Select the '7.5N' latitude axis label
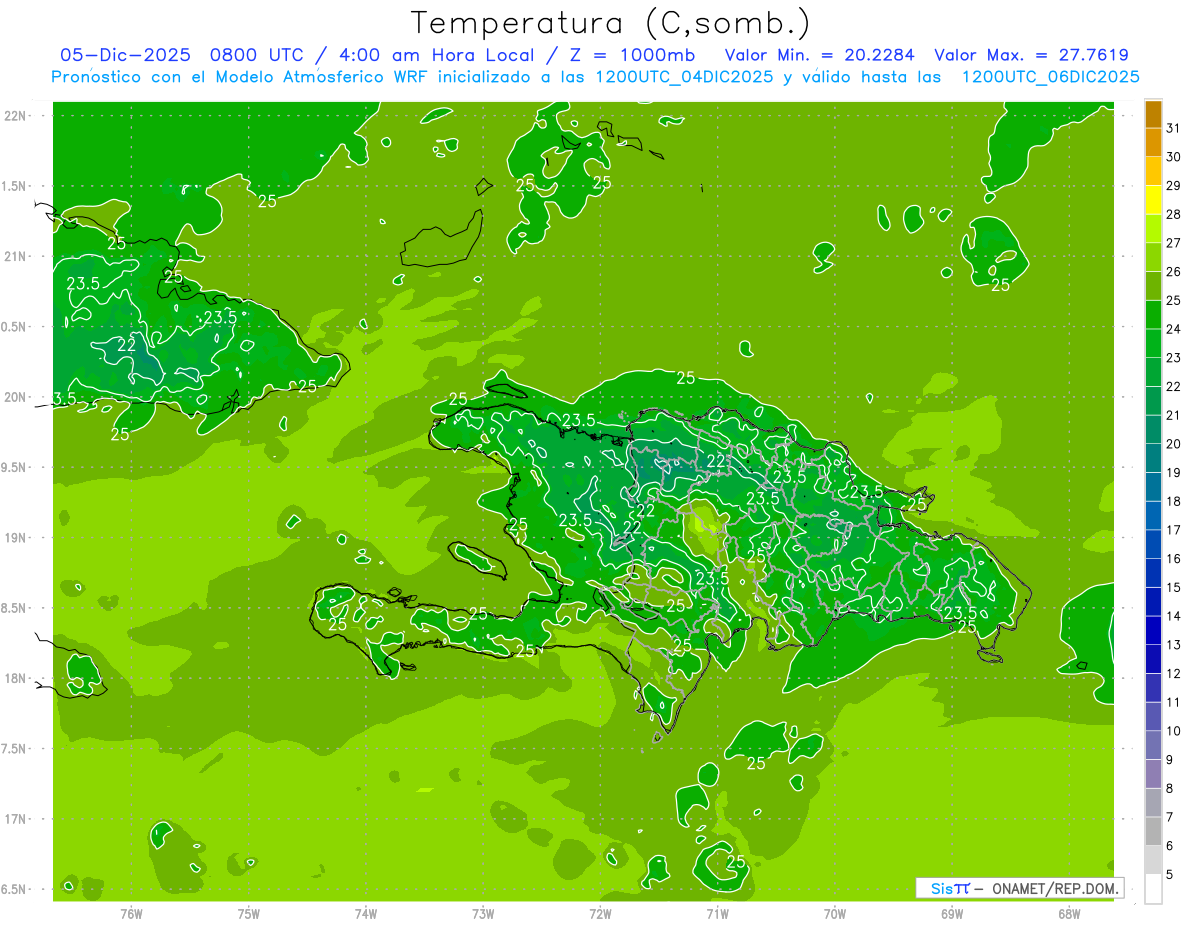 15,748
